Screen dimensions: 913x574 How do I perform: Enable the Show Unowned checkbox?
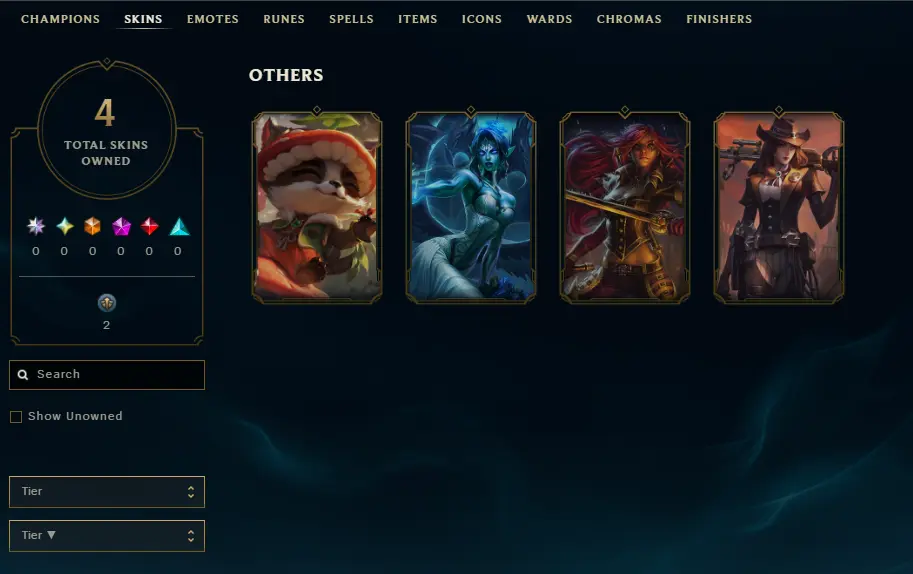(16, 417)
